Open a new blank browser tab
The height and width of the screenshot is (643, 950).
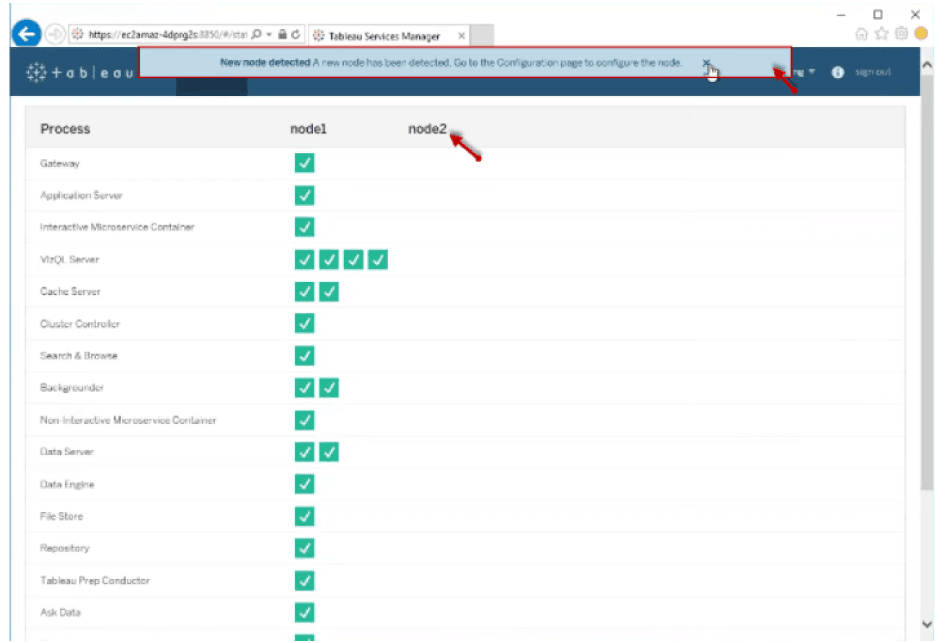coord(482,36)
